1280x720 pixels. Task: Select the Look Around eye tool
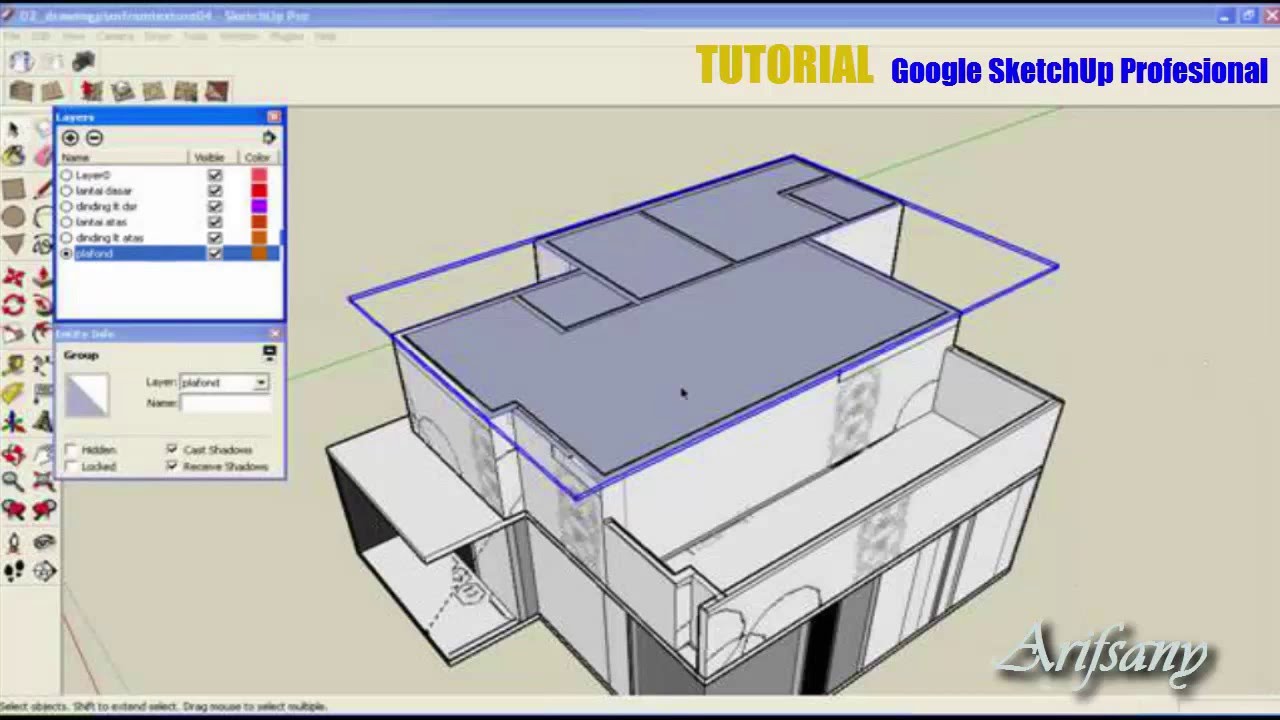[43, 543]
